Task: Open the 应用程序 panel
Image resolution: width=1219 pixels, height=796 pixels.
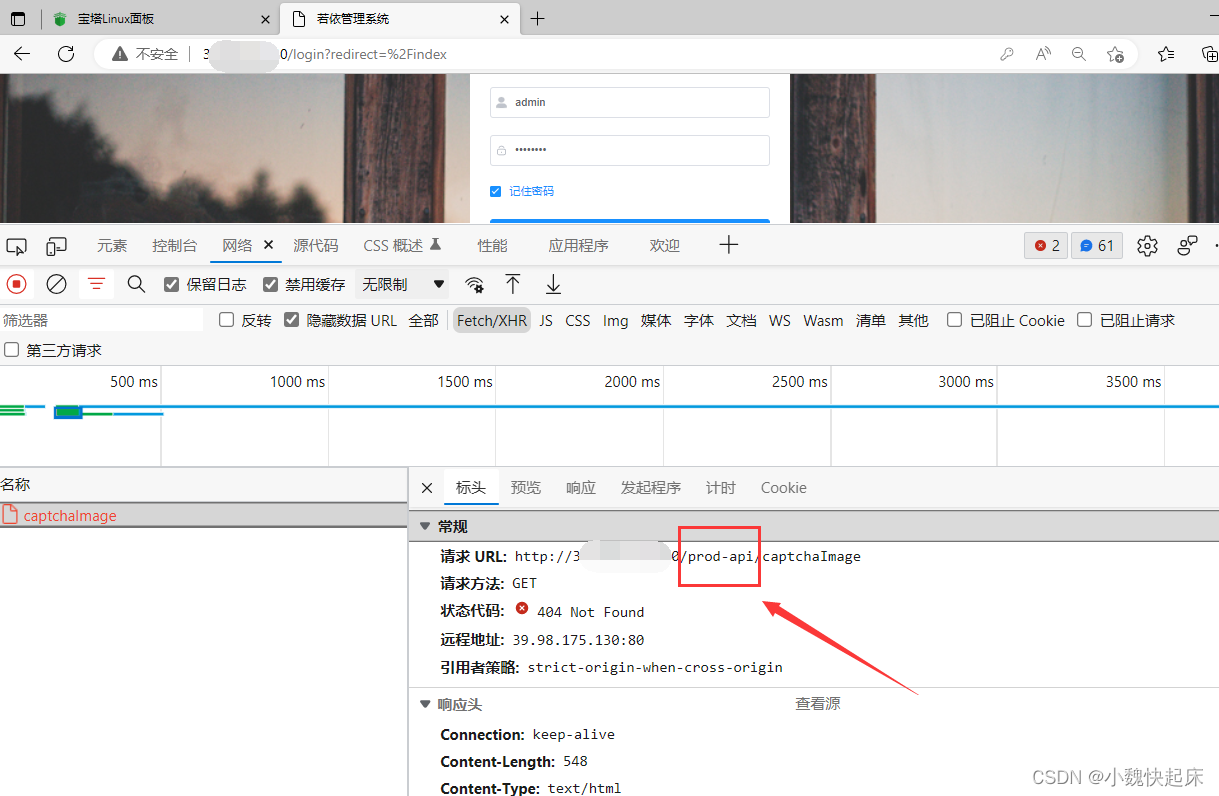Action: [x=578, y=246]
